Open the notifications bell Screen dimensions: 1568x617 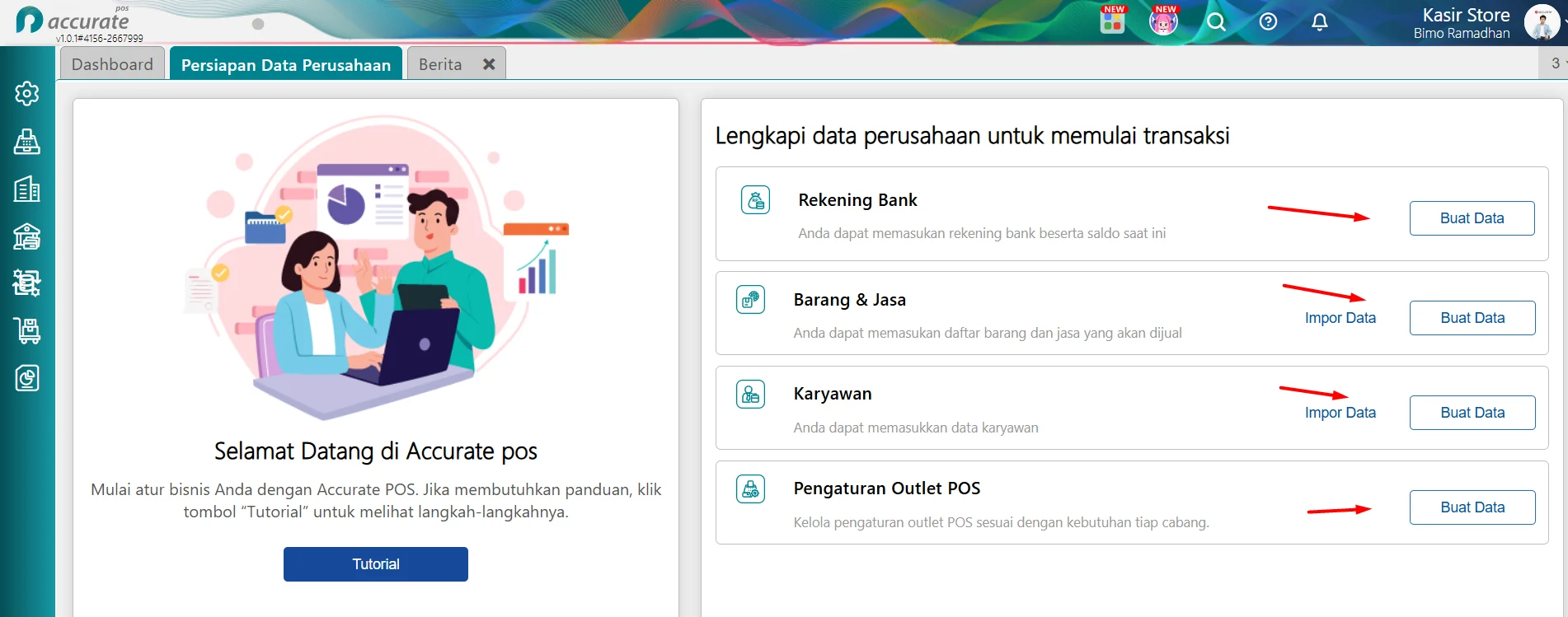tap(1320, 22)
